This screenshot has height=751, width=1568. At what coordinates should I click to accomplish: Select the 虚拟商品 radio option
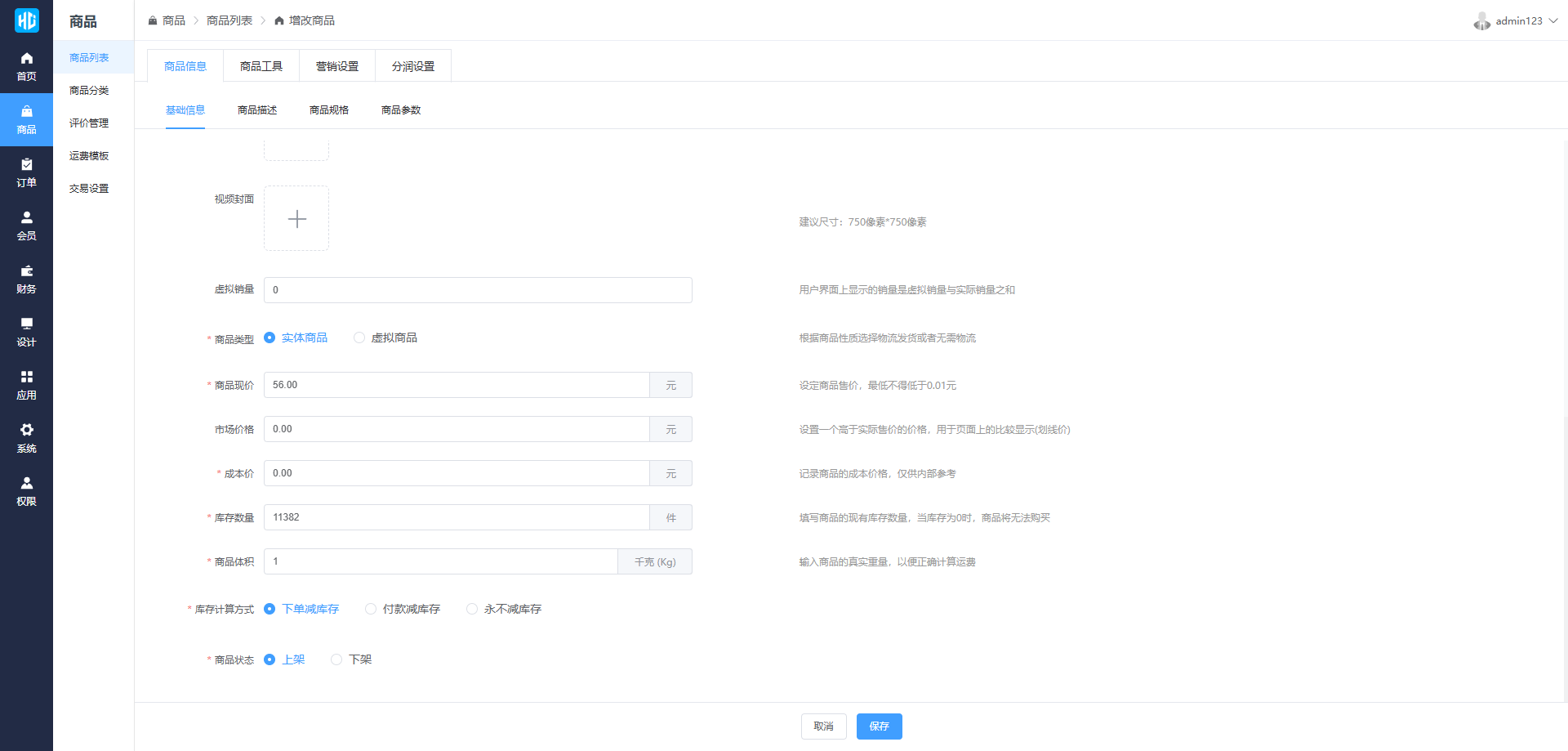pos(359,338)
